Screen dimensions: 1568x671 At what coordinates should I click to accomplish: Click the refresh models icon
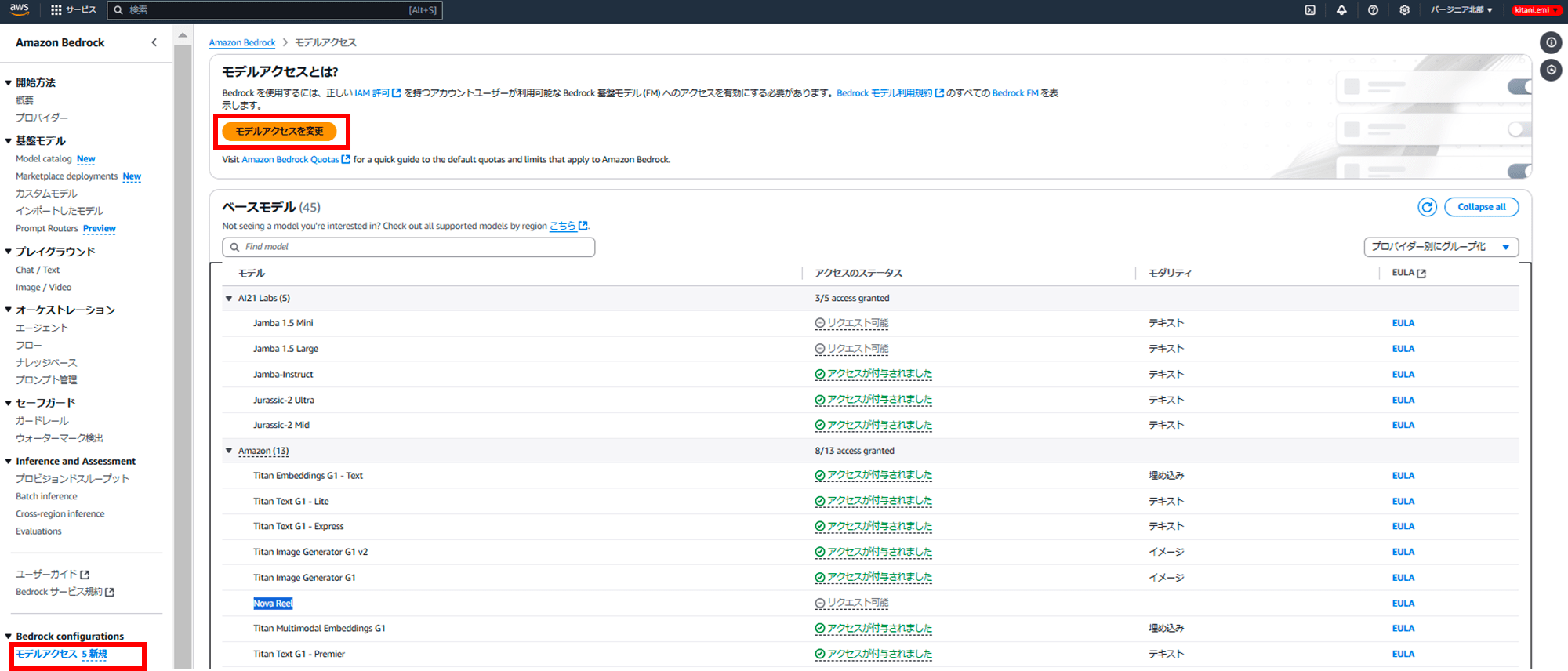1427,207
